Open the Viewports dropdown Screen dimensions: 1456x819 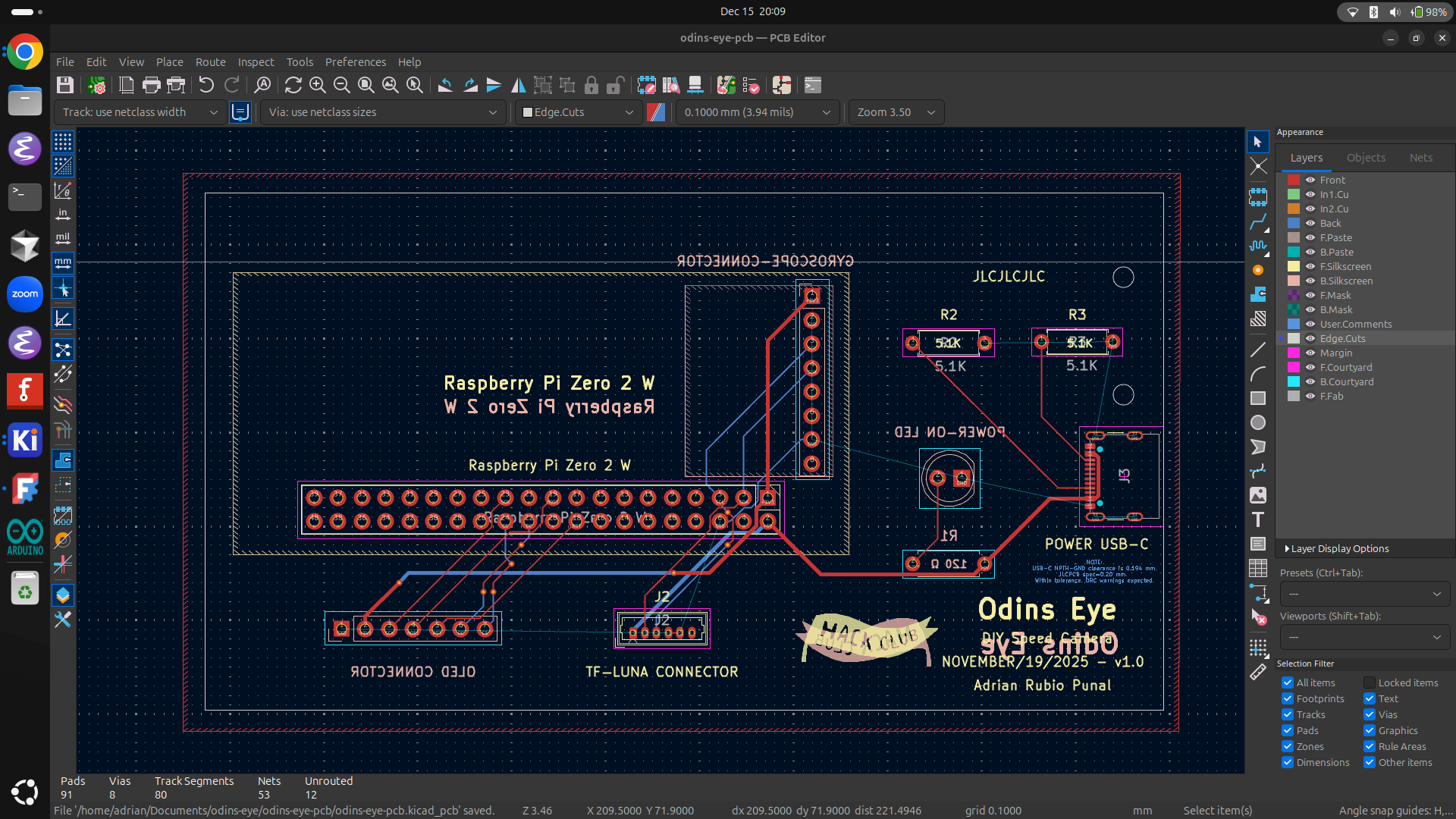point(1363,637)
